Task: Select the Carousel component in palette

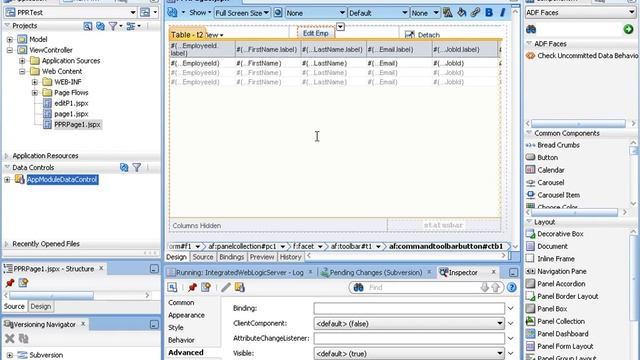Action: pyautogui.click(x=550, y=182)
